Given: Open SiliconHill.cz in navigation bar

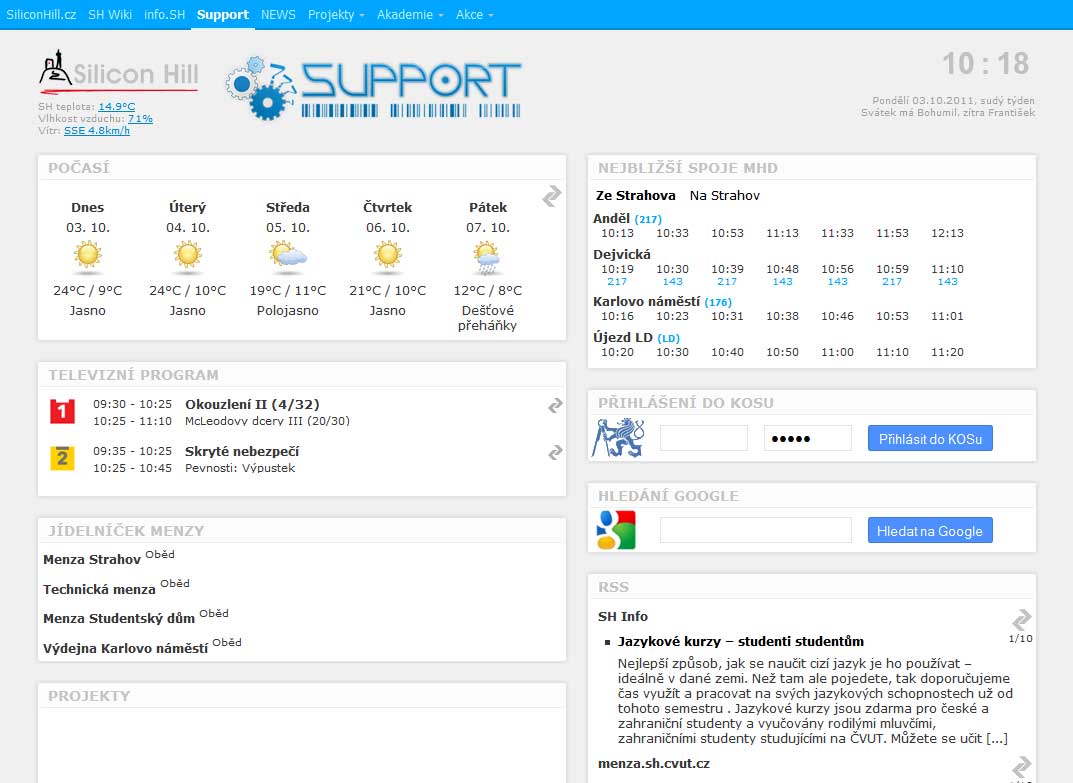Looking at the screenshot, I should (41, 14).
